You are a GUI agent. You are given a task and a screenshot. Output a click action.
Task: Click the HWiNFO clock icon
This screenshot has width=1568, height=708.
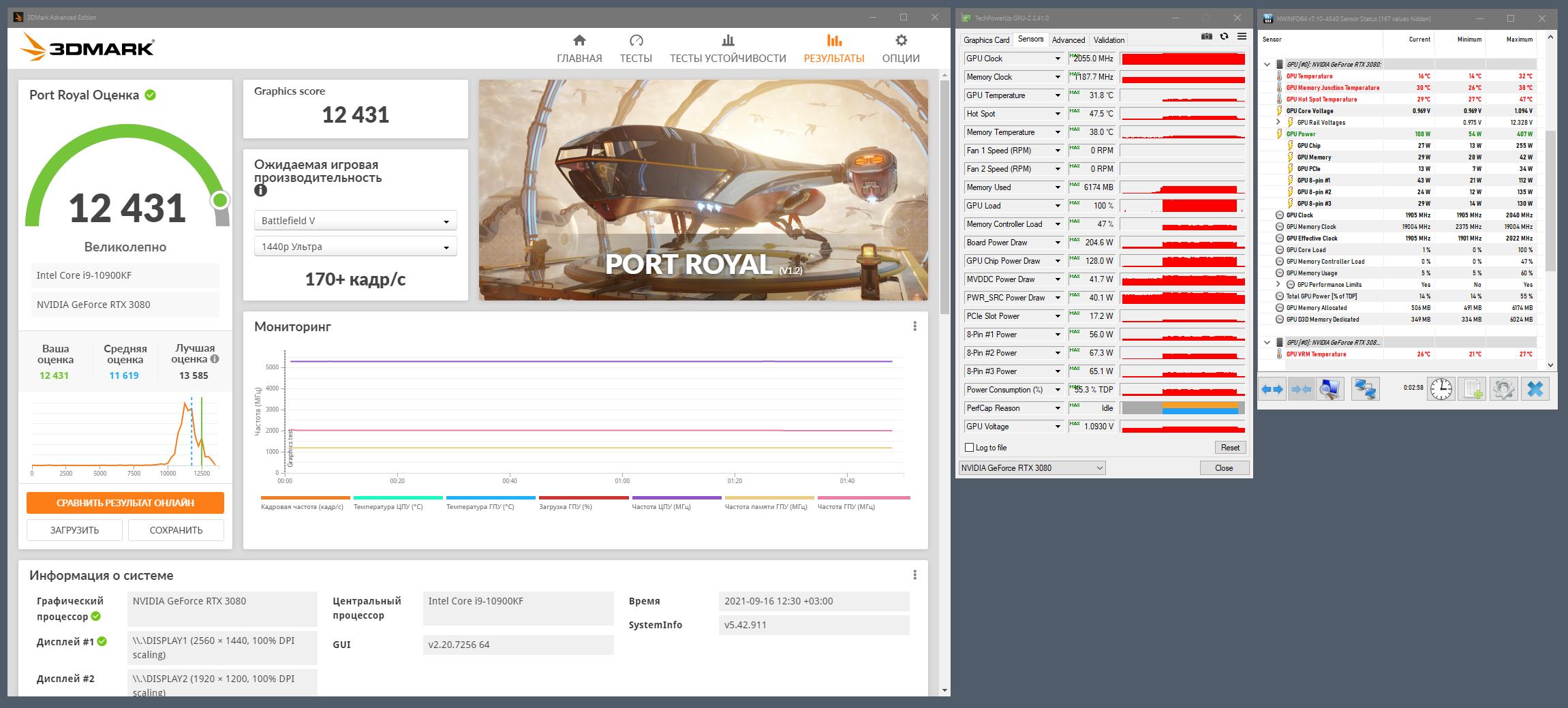point(1441,389)
